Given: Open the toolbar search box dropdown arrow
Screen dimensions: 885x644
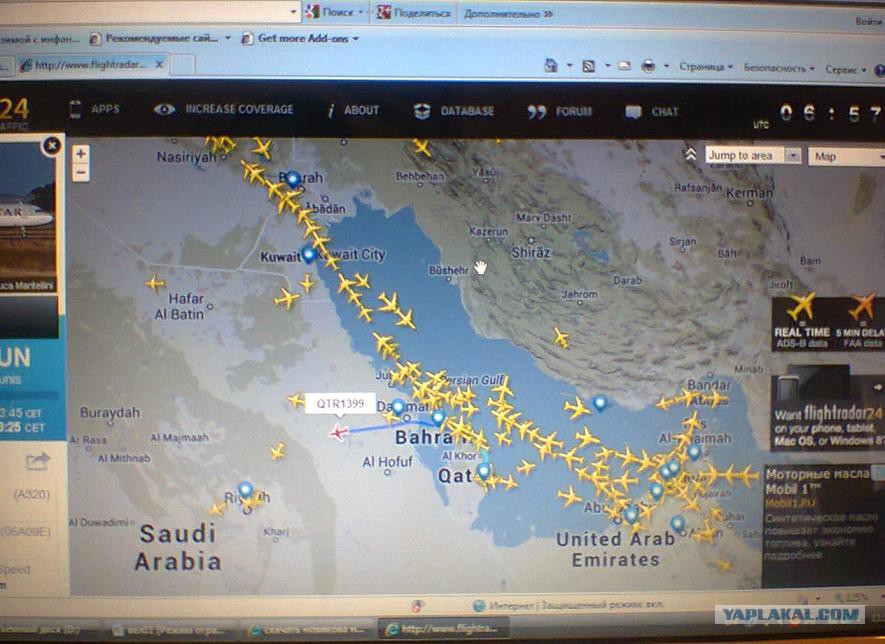Looking at the screenshot, I should pos(293,11).
